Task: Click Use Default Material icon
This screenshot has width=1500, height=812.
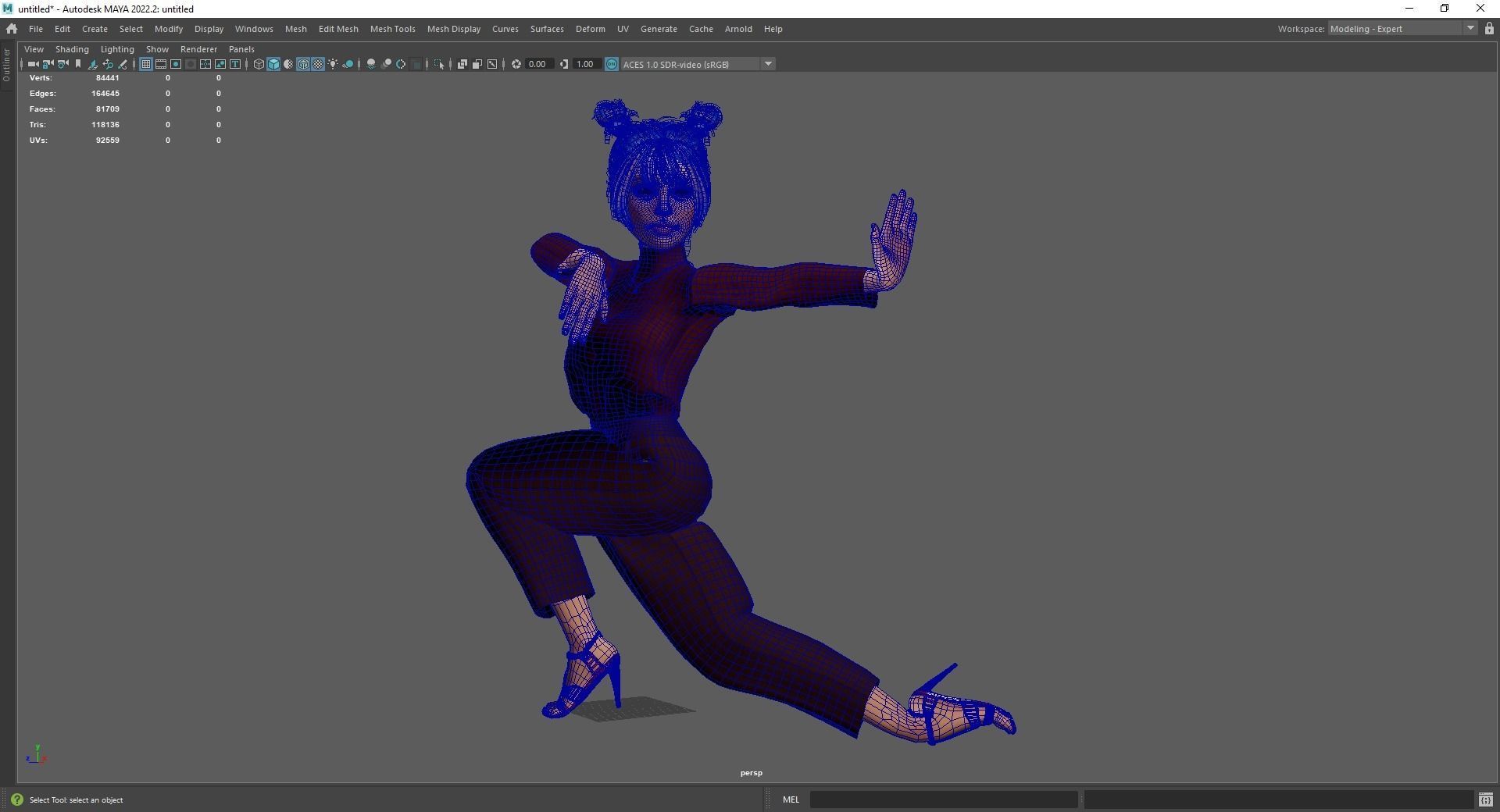Action: [288, 64]
